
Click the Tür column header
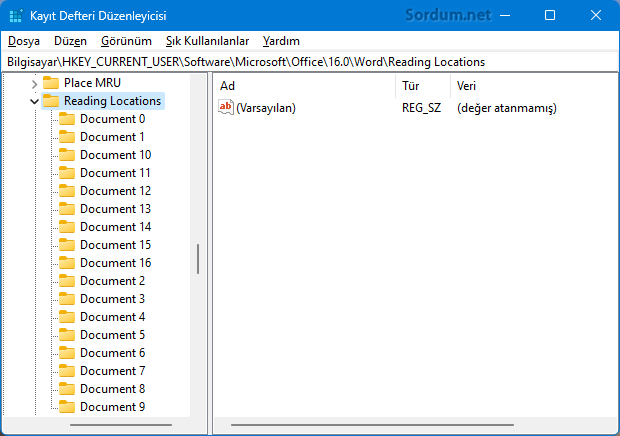pos(420,86)
